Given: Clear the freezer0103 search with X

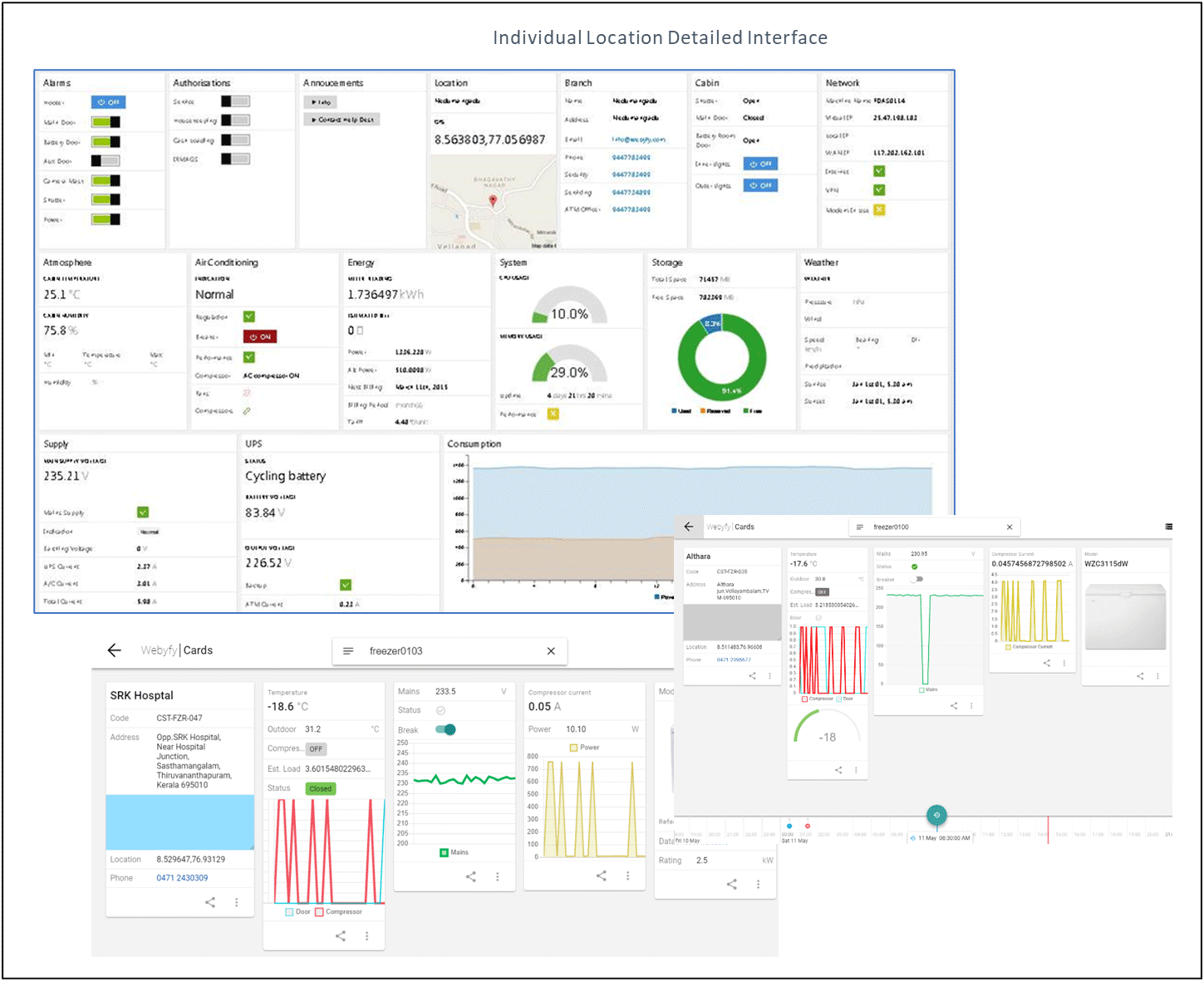Looking at the screenshot, I should coord(551,651).
